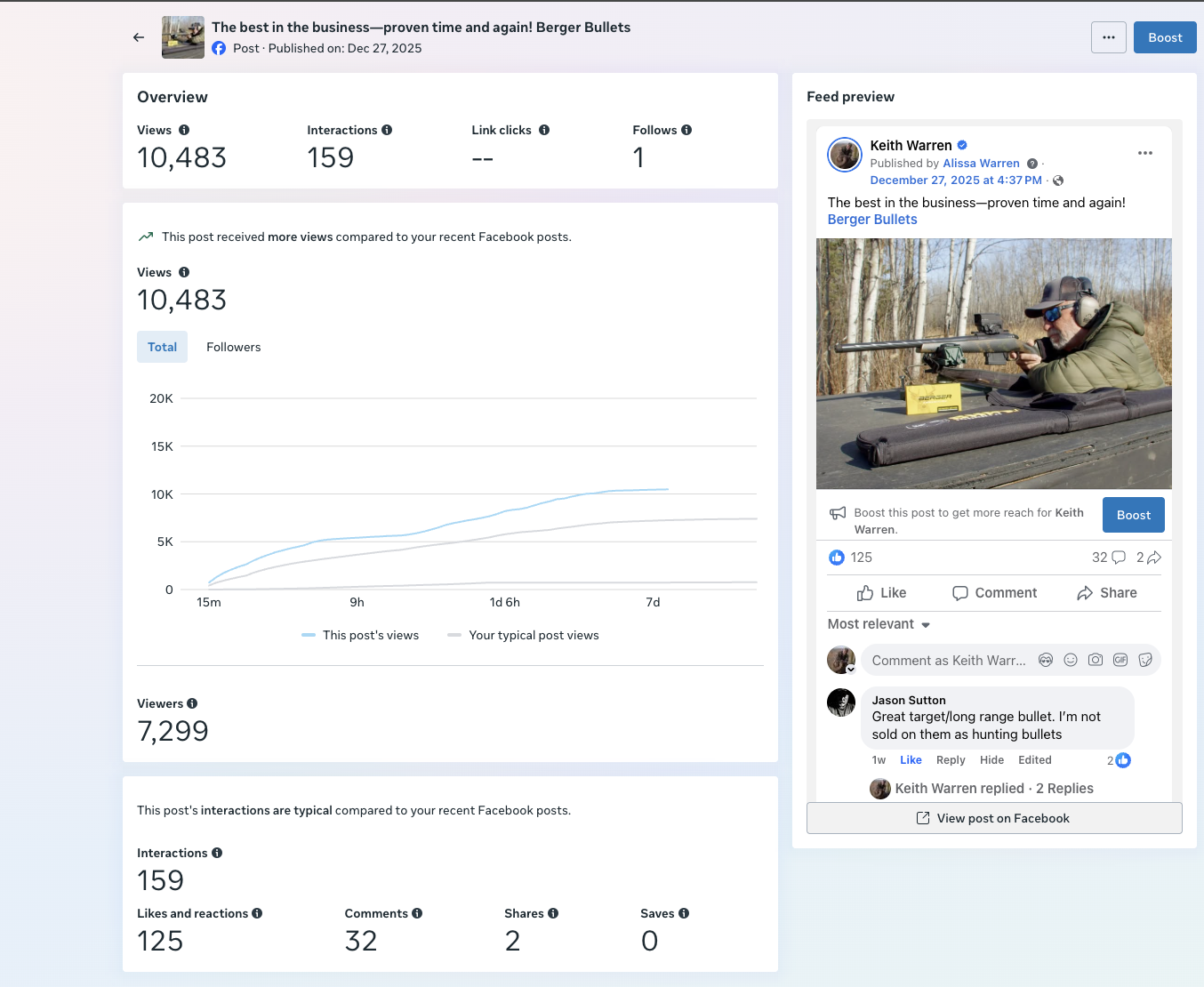
Task: Click the Viewers info icon
Action: tap(192, 703)
